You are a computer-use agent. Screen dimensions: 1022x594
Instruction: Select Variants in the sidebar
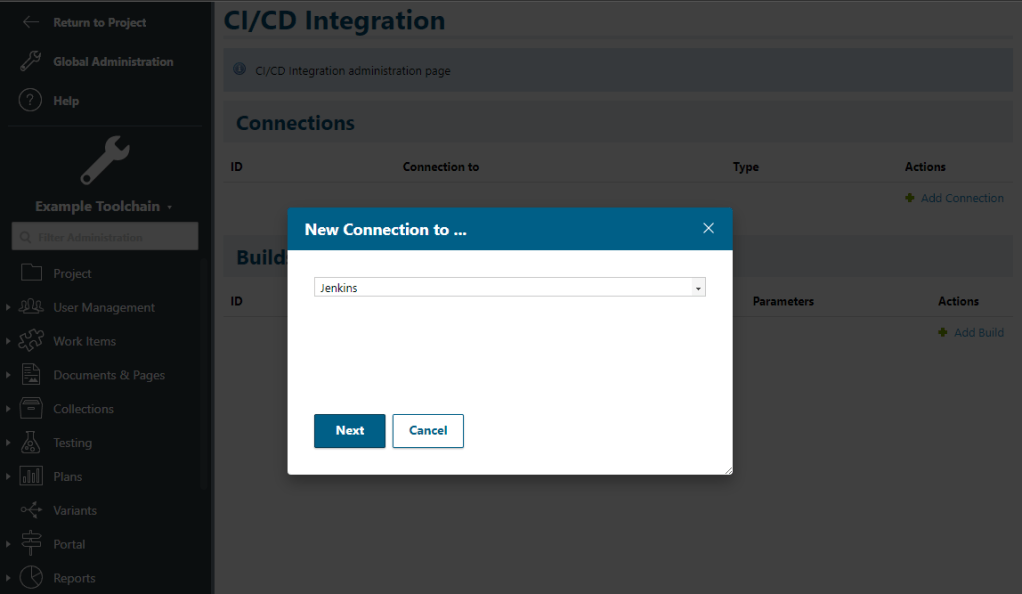[x=75, y=510]
